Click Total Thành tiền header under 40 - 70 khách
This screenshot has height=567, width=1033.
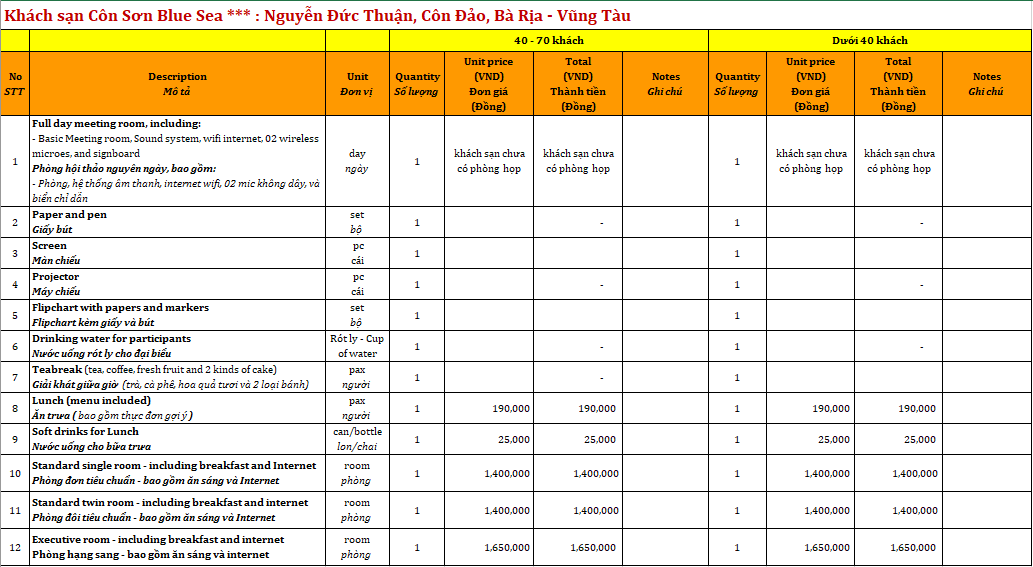click(578, 84)
